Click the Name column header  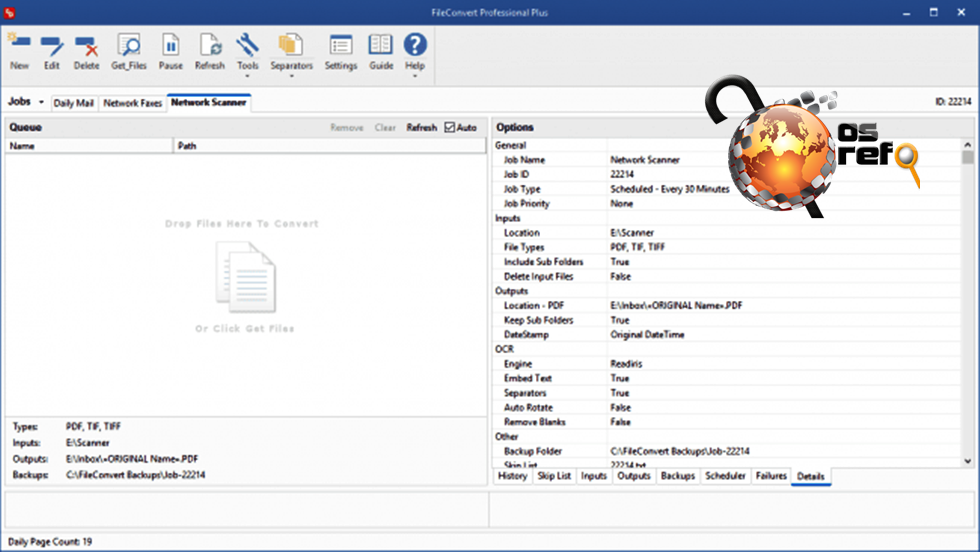pyautogui.click(x=89, y=146)
